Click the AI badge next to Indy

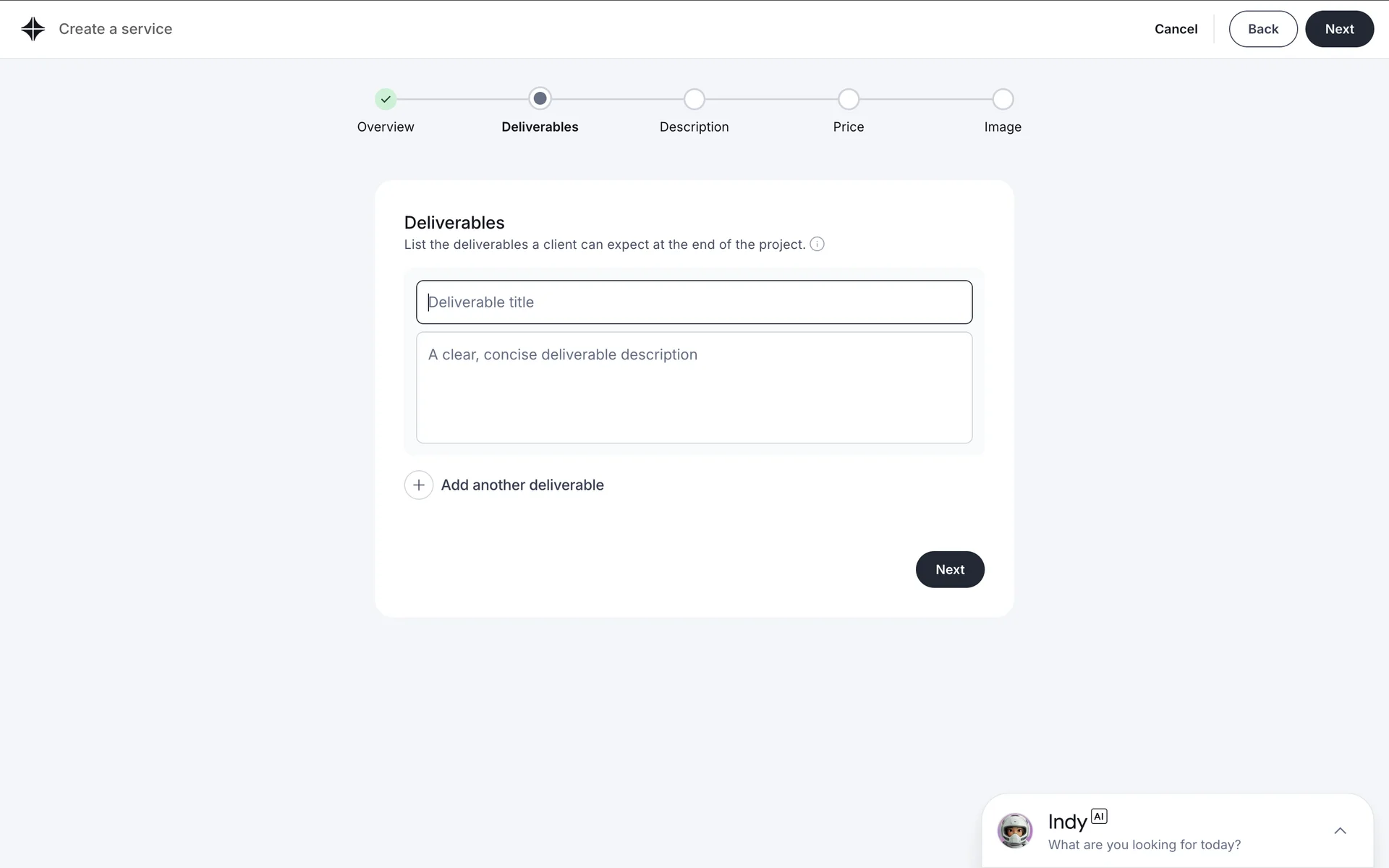(x=1098, y=816)
